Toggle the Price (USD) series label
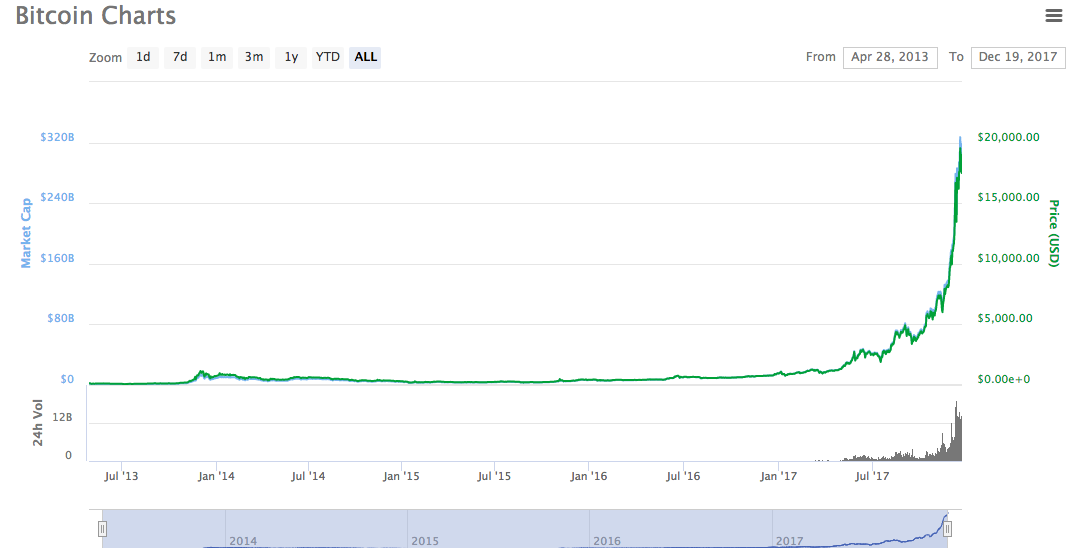The width and height of the screenshot is (1079, 548). point(1053,232)
